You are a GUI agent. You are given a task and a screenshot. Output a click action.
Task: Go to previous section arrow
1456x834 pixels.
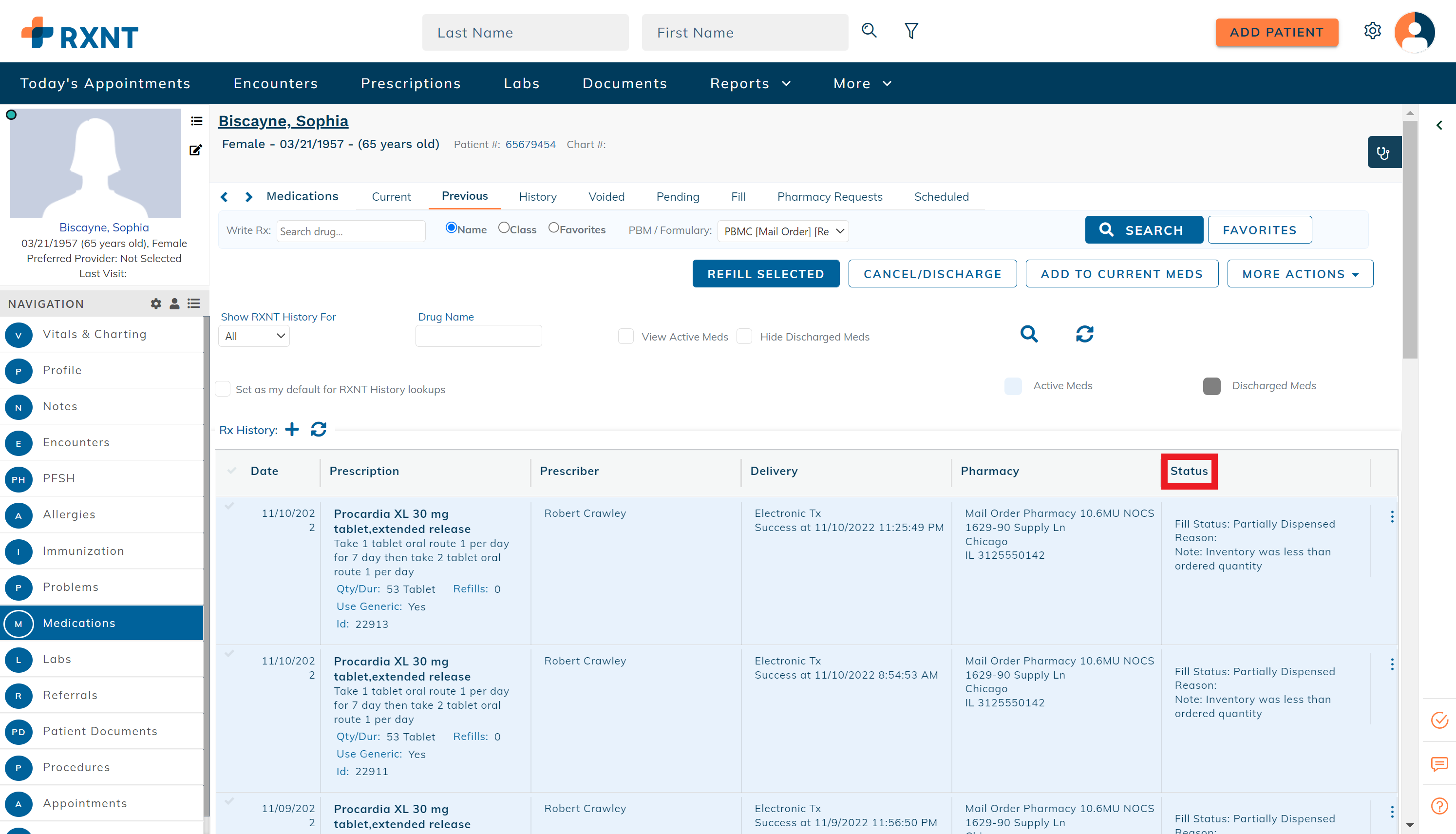click(x=225, y=197)
